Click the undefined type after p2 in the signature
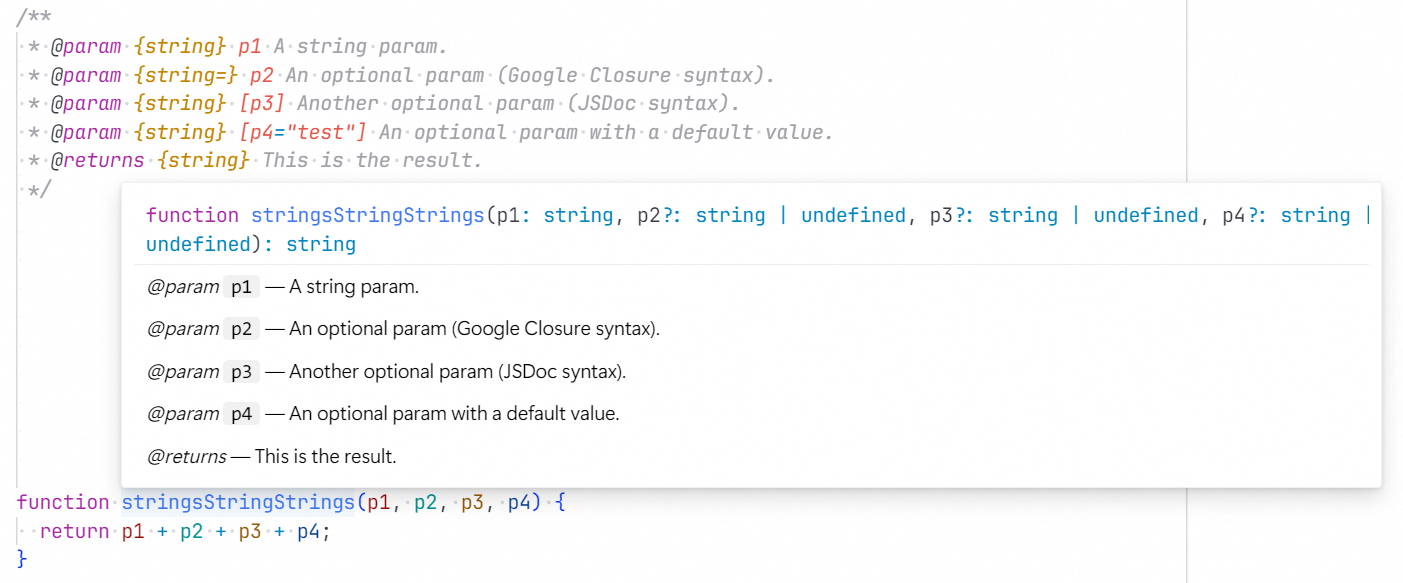This screenshot has width=1403, height=583. pos(852,214)
